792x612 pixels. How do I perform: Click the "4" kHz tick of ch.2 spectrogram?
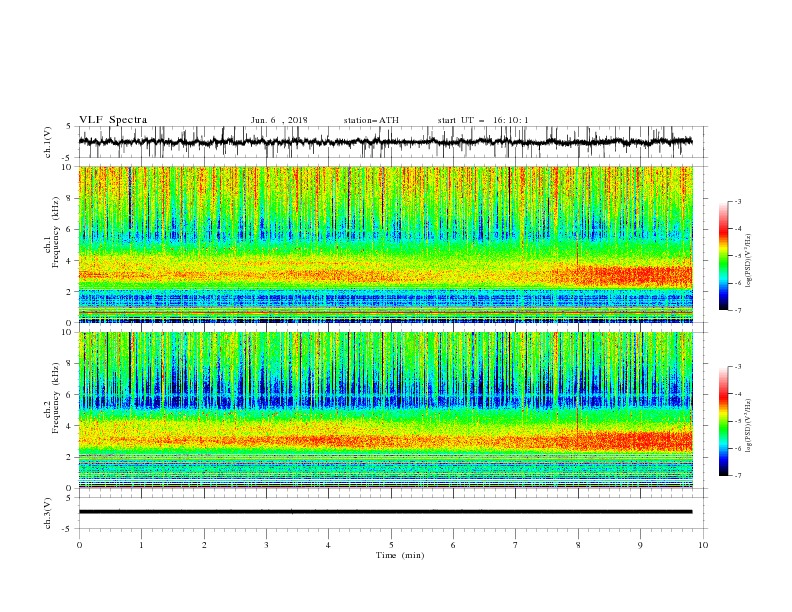tap(70, 426)
